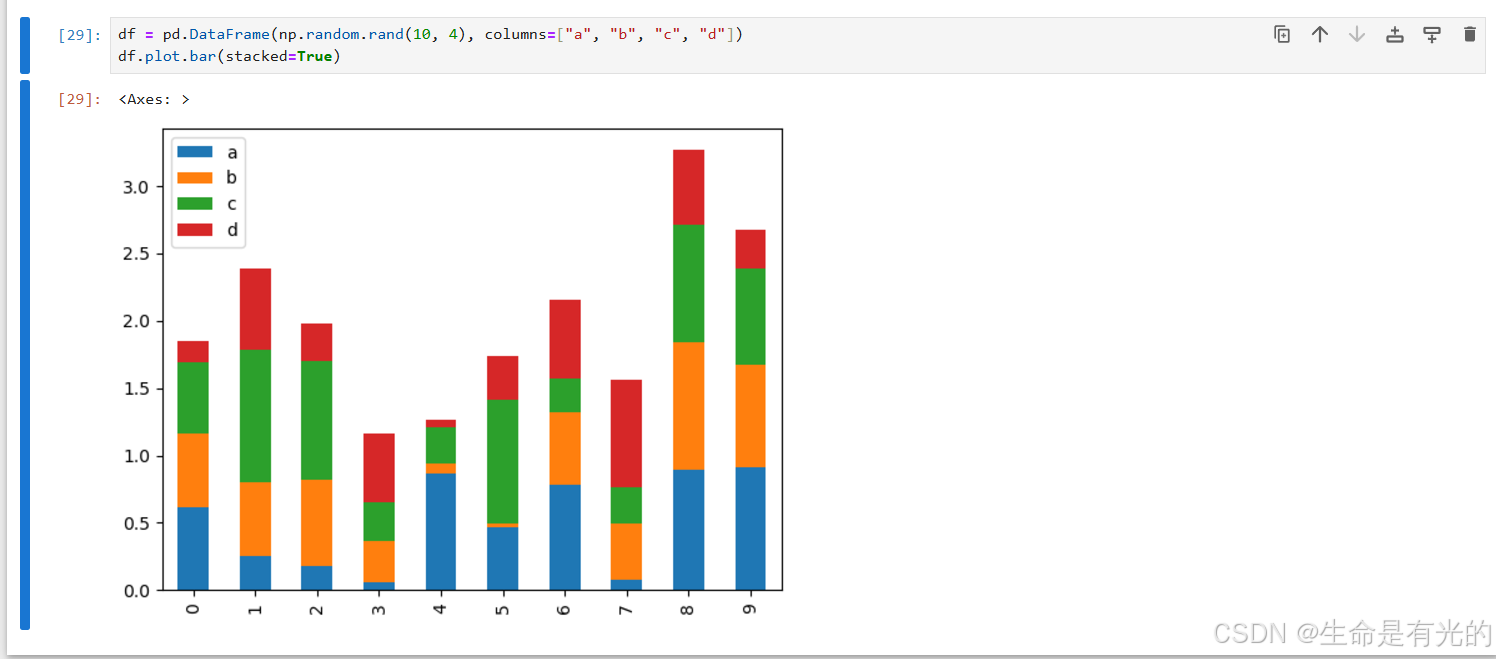Click the blue collapser bar beside code input

pos(25,46)
